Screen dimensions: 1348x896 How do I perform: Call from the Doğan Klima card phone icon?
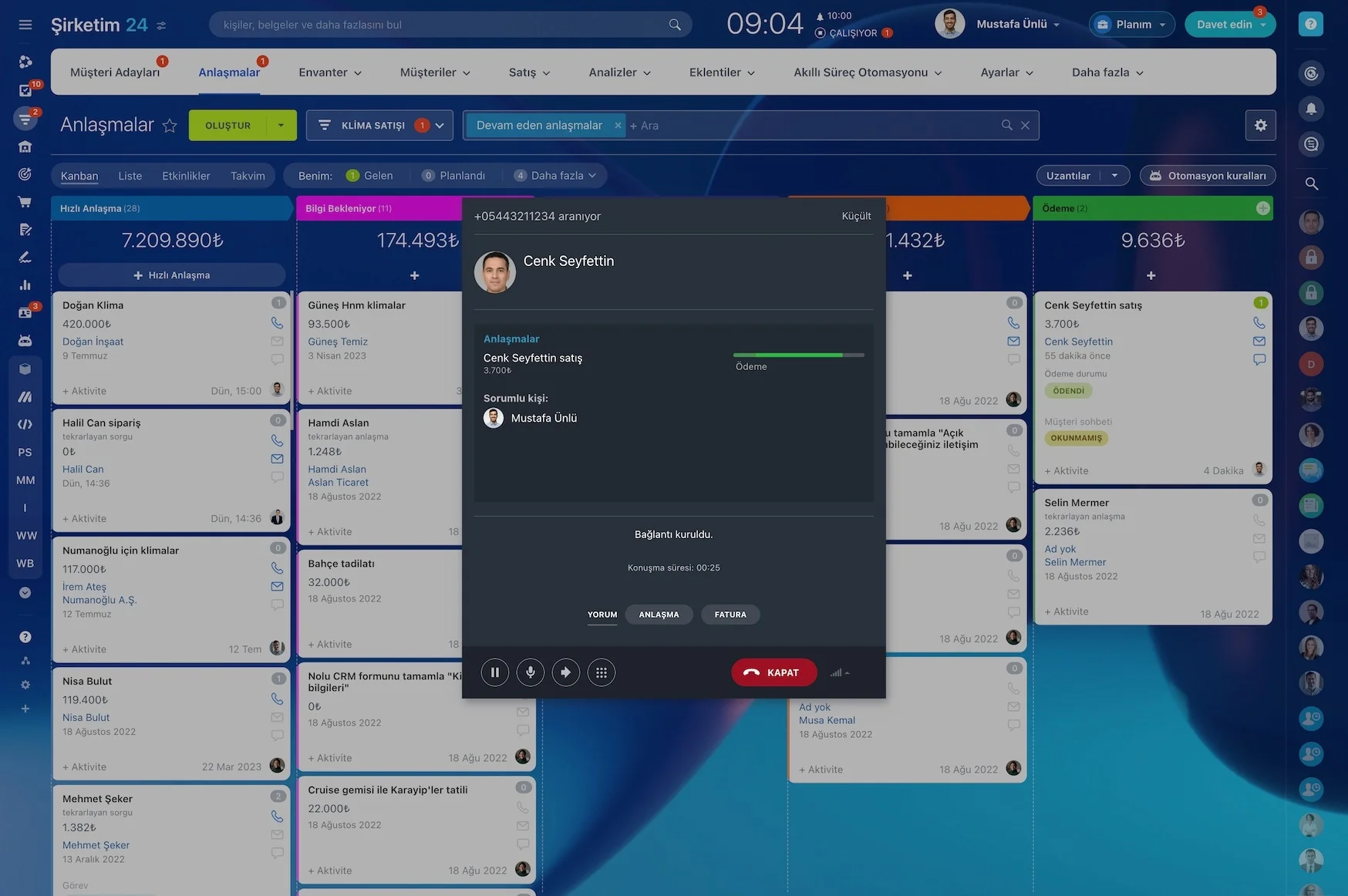pyautogui.click(x=278, y=323)
